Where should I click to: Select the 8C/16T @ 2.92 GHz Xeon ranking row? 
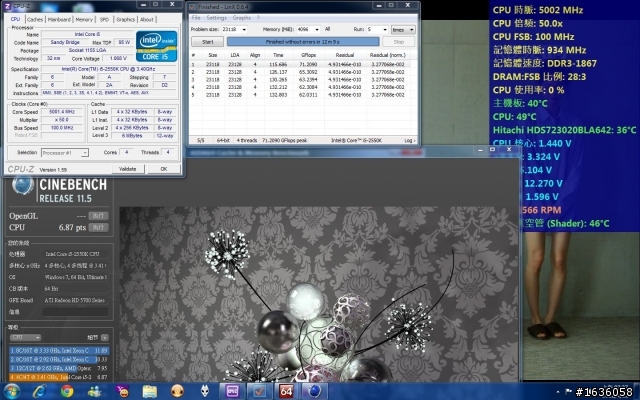[x=59, y=360]
